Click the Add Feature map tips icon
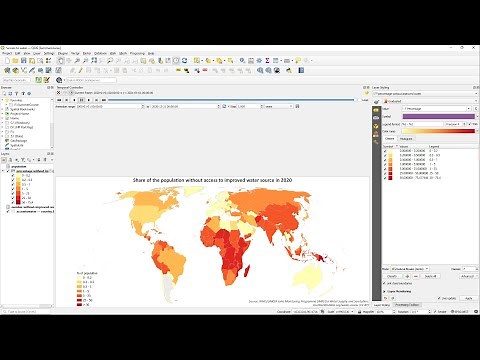 298,61
